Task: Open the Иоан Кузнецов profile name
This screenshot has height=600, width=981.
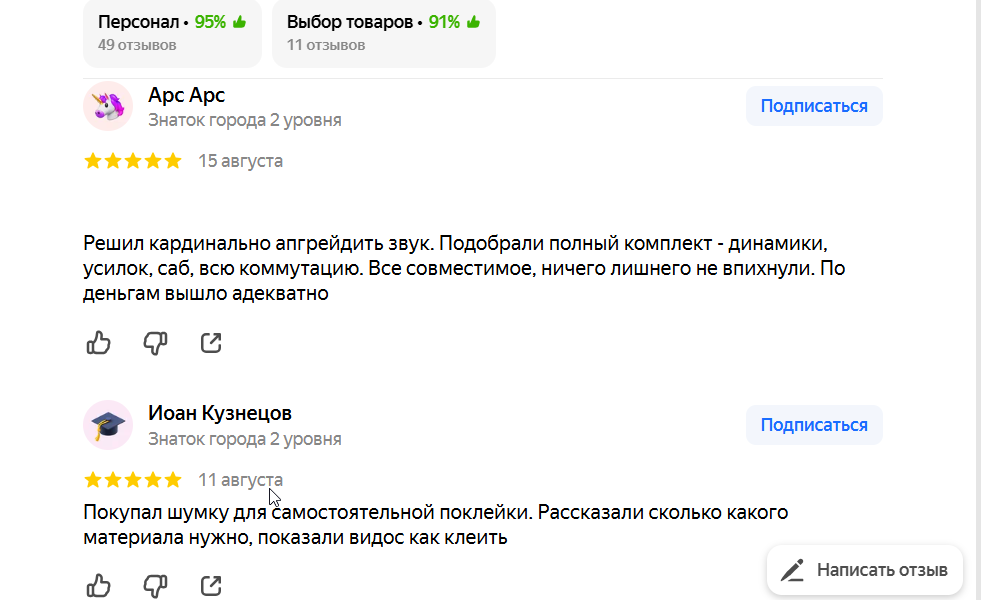Action: (220, 413)
